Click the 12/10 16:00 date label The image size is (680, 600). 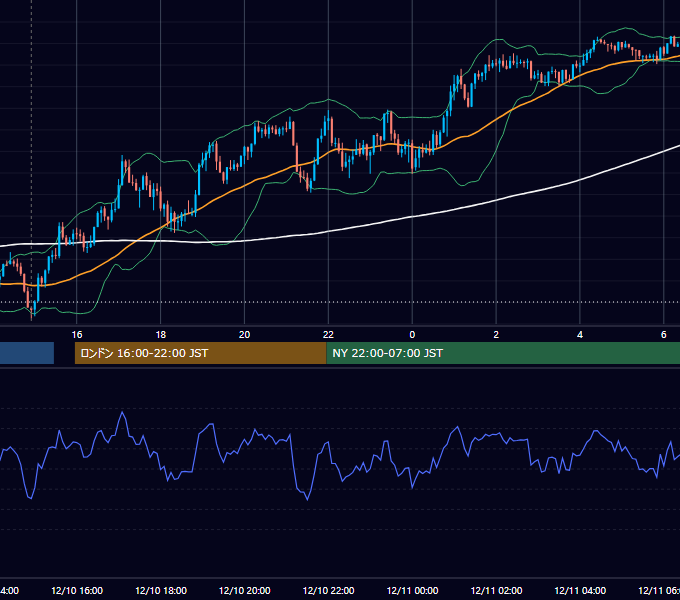point(77,590)
